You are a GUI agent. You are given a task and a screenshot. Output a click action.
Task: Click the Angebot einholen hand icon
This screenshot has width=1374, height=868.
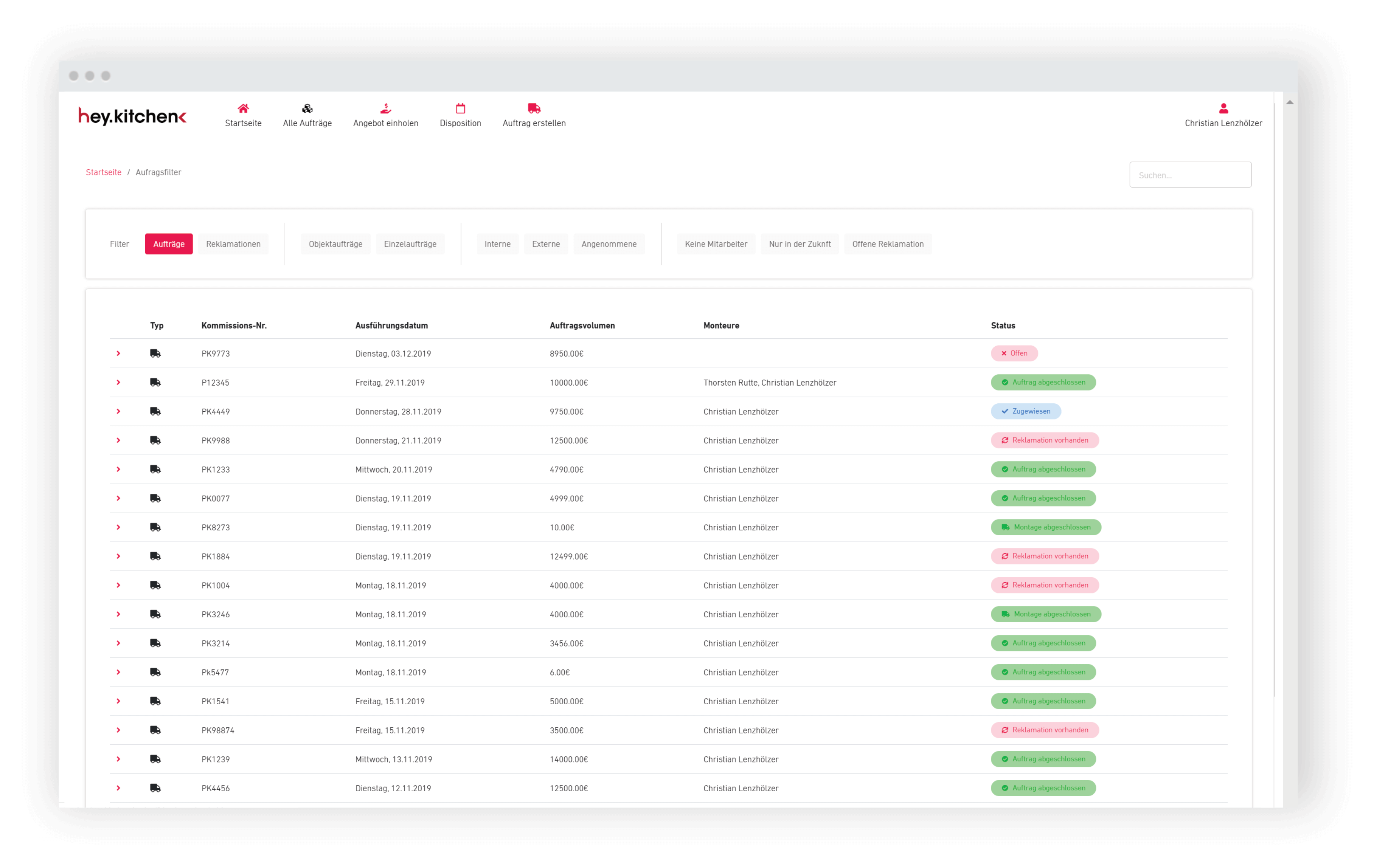[386, 108]
